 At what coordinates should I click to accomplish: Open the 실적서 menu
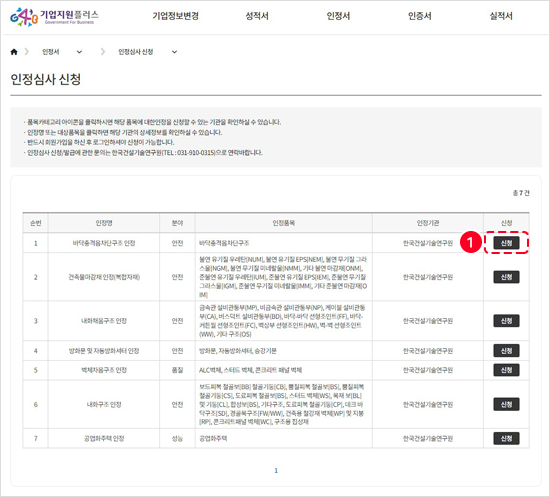coord(501,16)
